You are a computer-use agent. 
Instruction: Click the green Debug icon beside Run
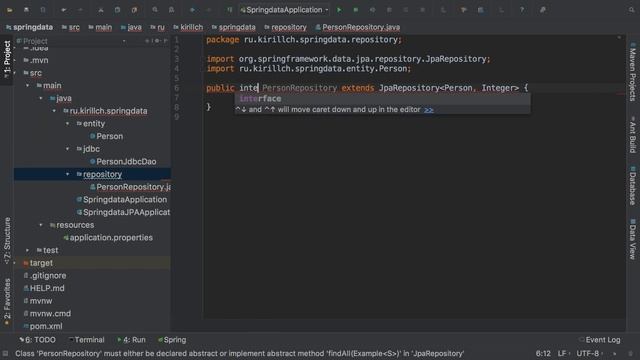coord(356,10)
